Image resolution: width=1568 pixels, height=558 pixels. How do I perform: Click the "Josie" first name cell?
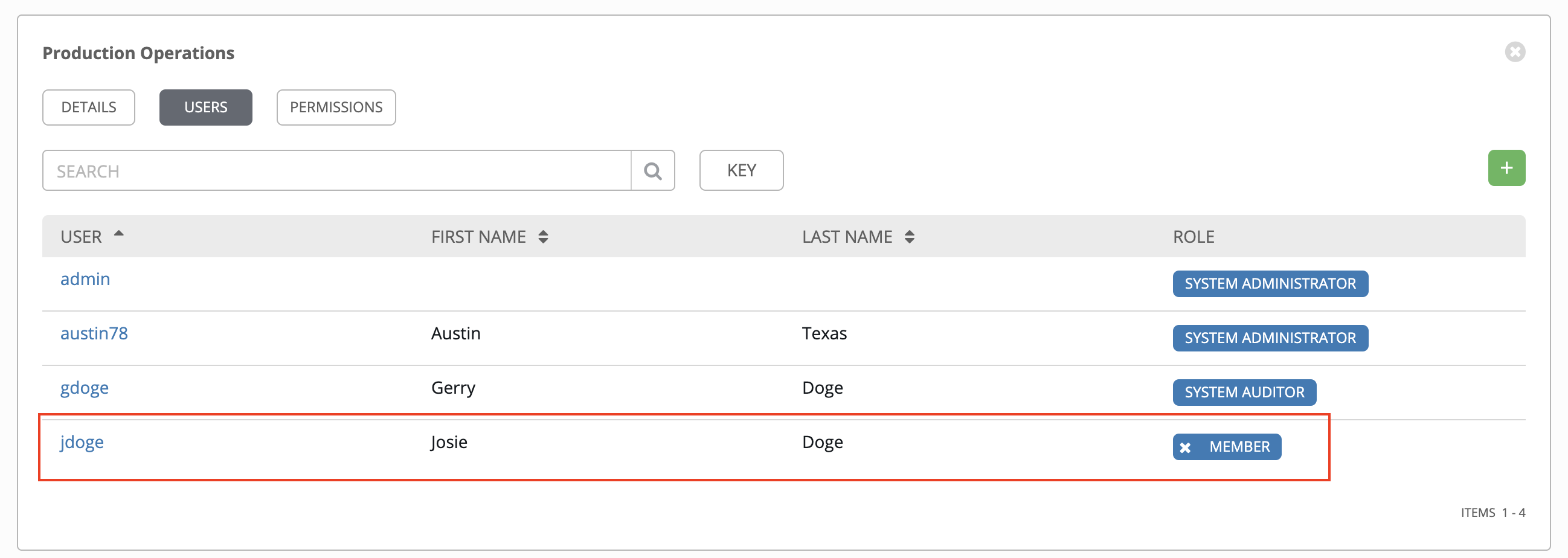coord(449,443)
